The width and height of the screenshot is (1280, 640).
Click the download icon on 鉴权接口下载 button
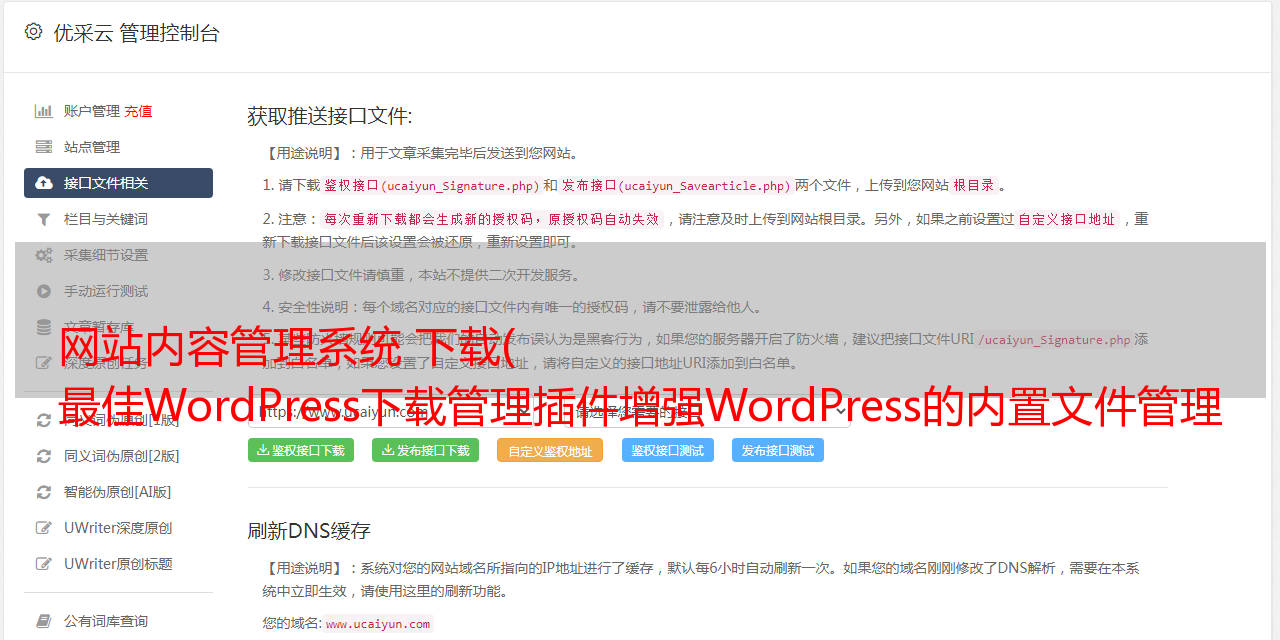263,450
